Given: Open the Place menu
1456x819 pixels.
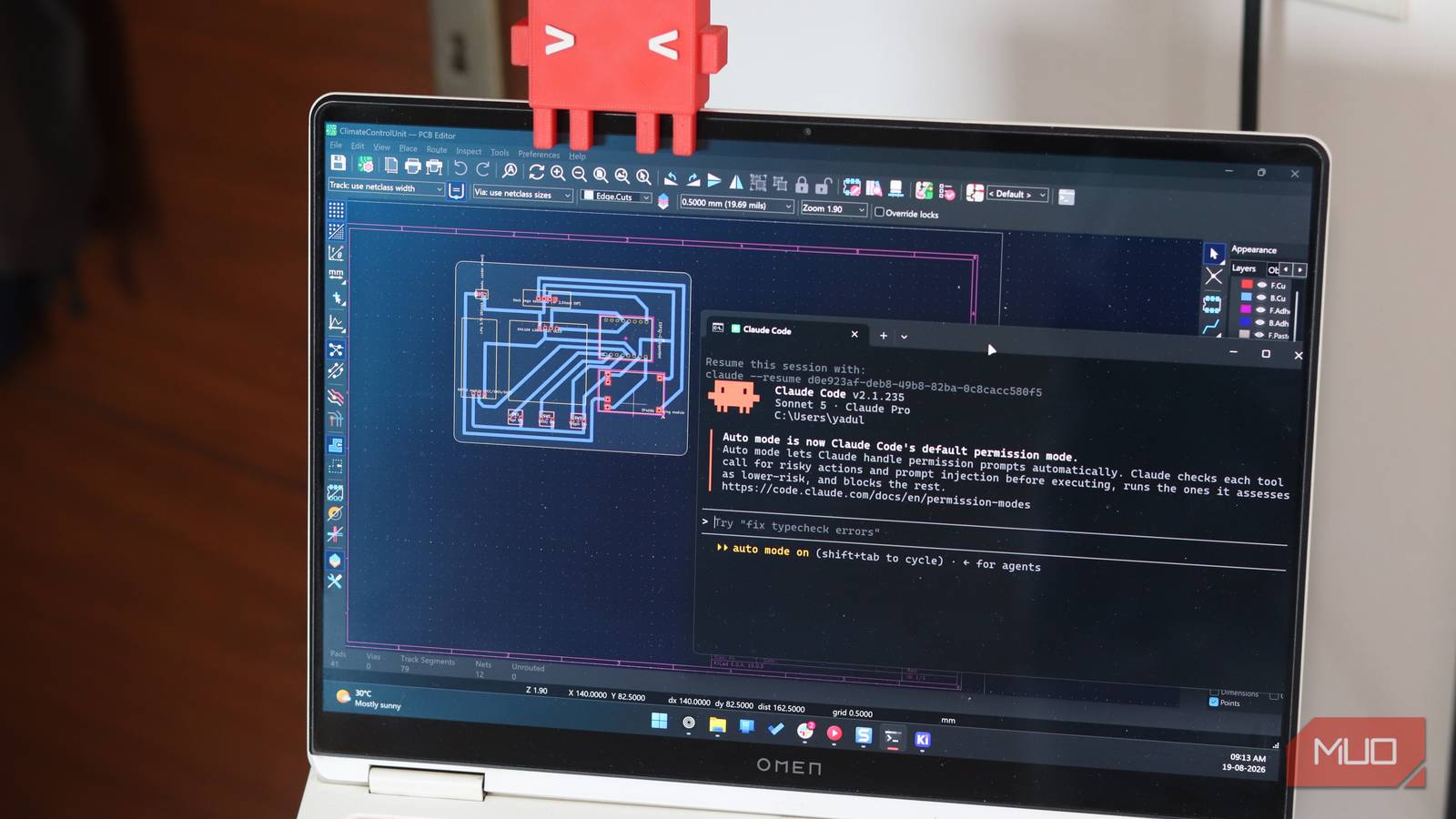Looking at the screenshot, I should pos(408,148).
